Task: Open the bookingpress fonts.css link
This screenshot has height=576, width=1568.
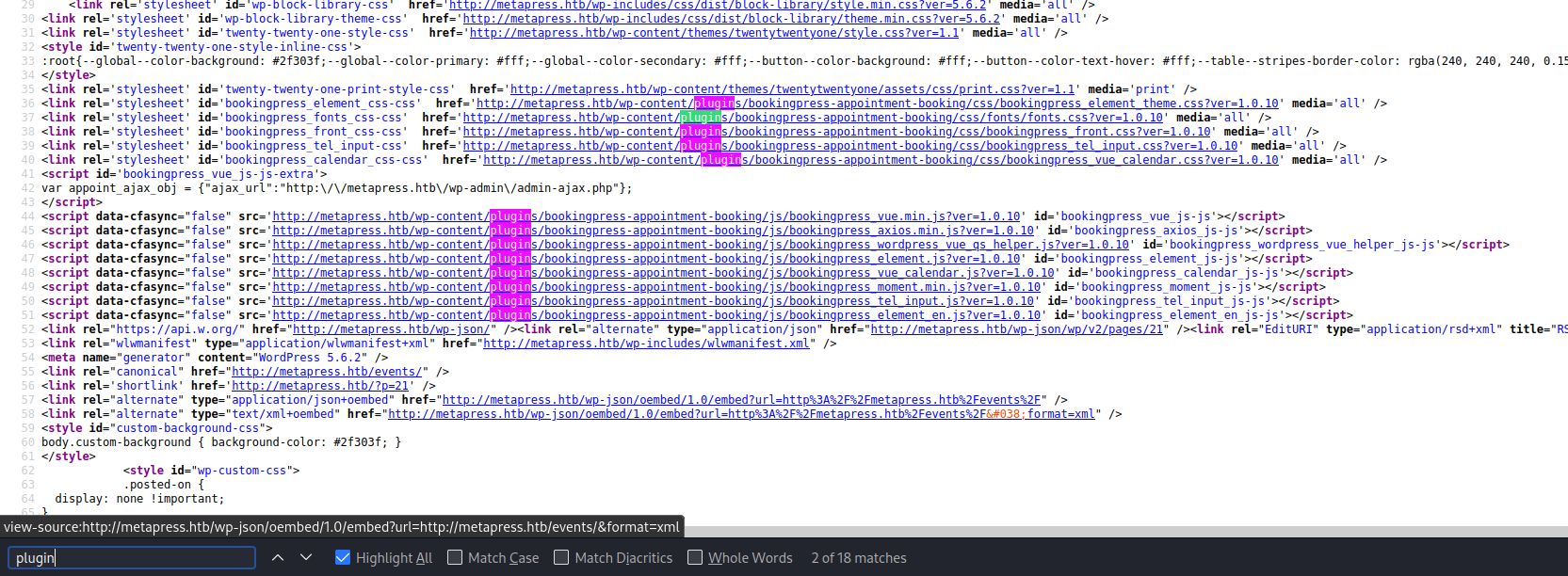Action: pos(813,118)
